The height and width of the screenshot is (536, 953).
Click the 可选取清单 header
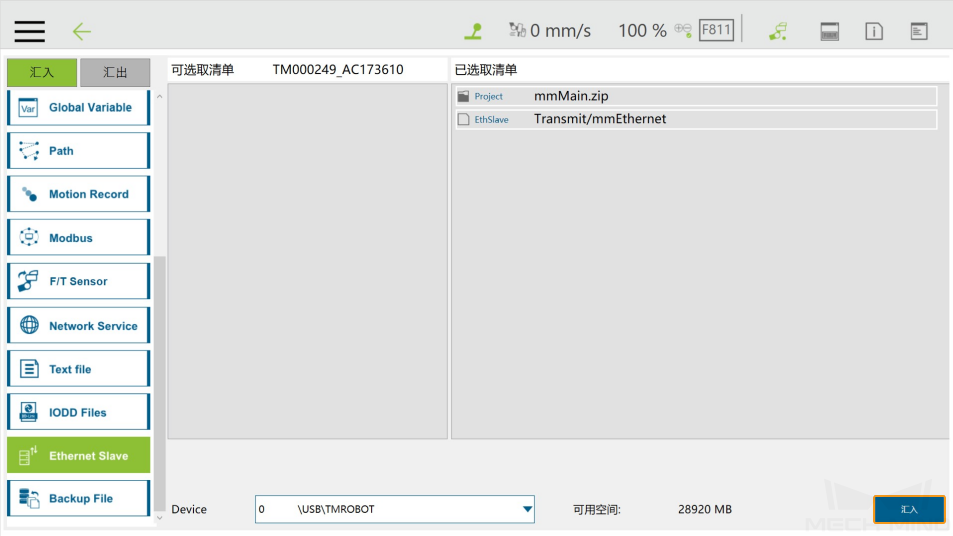202,70
